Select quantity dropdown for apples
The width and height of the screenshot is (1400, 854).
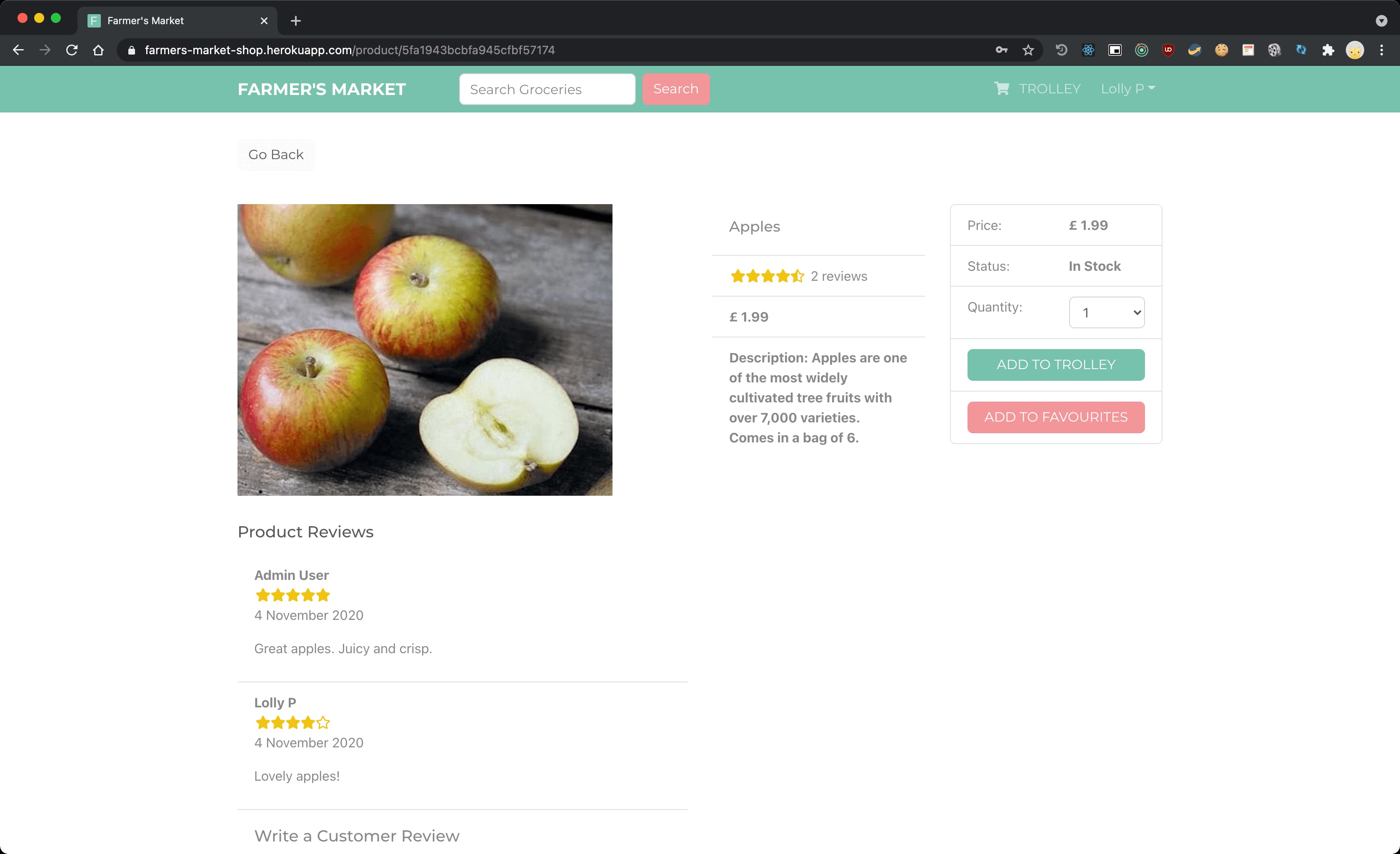pos(1107,312)
